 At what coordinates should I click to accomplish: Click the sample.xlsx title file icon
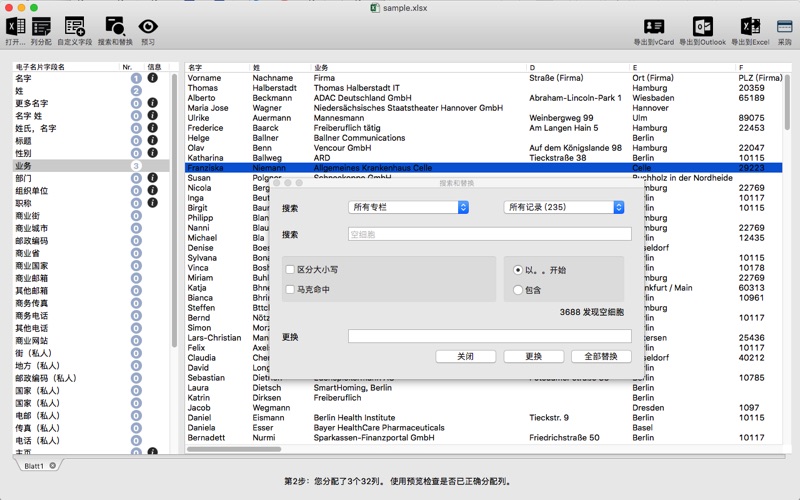pos(375,8)
